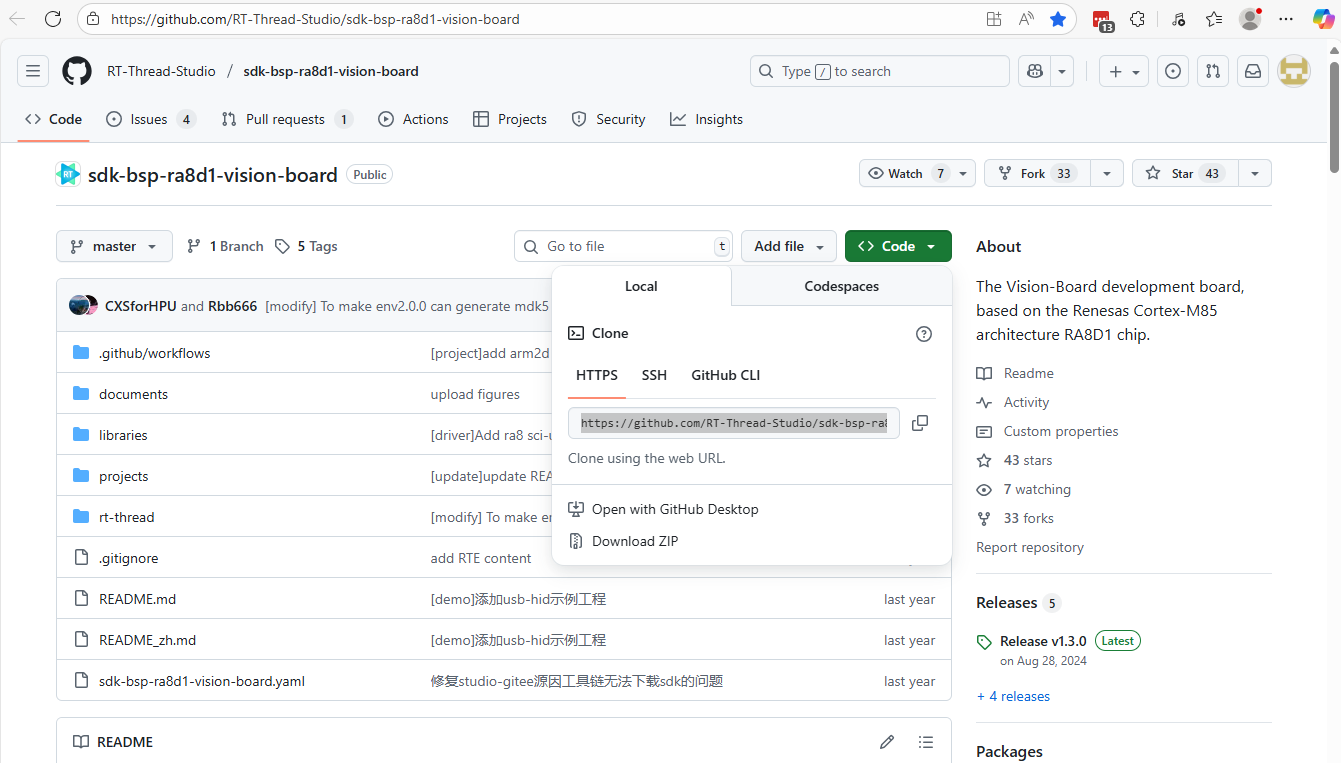The image size is (1341, 763).
Task: Open pull requests icon in top header
Action: (1213, 71)
